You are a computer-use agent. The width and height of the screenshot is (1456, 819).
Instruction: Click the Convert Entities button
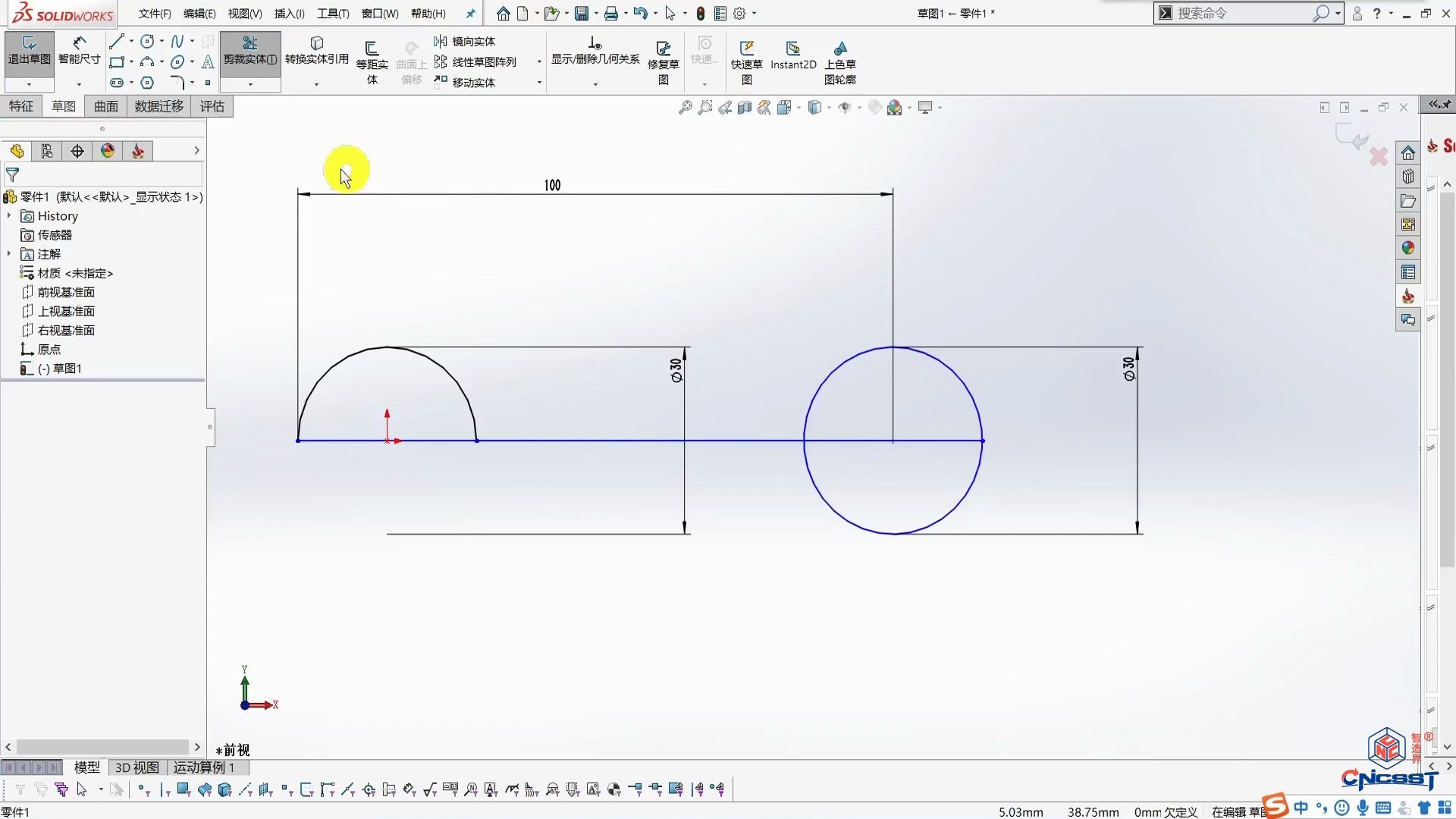click(x=317, y=55)
